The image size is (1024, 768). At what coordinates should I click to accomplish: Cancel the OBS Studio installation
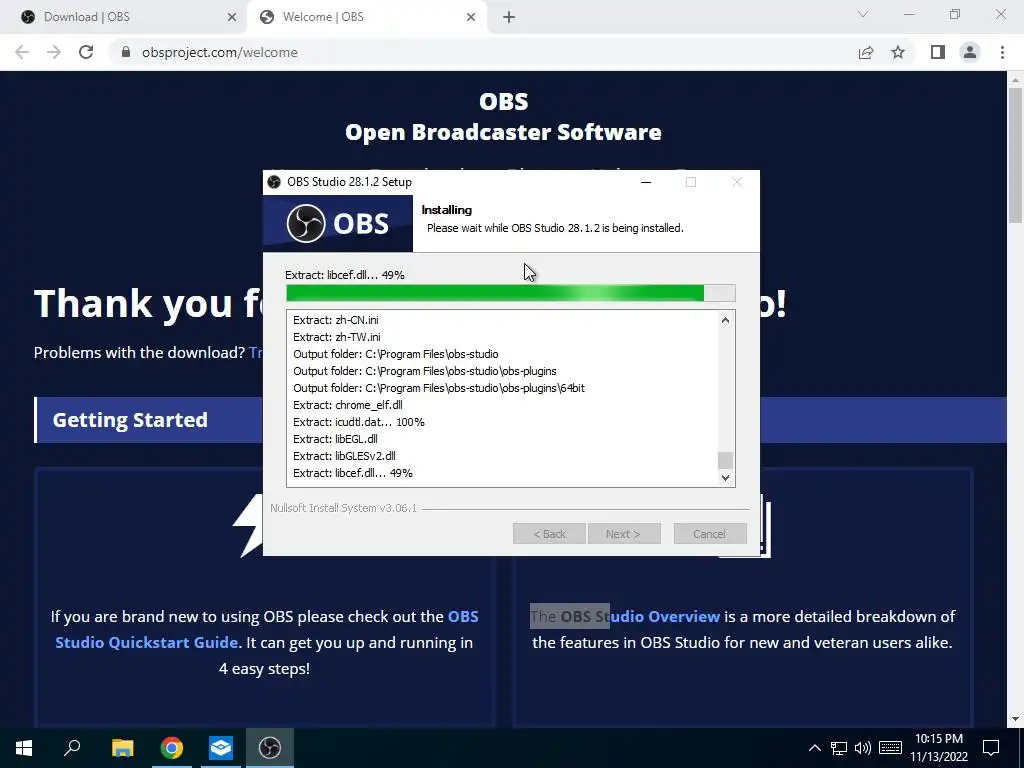pos(710,534)
